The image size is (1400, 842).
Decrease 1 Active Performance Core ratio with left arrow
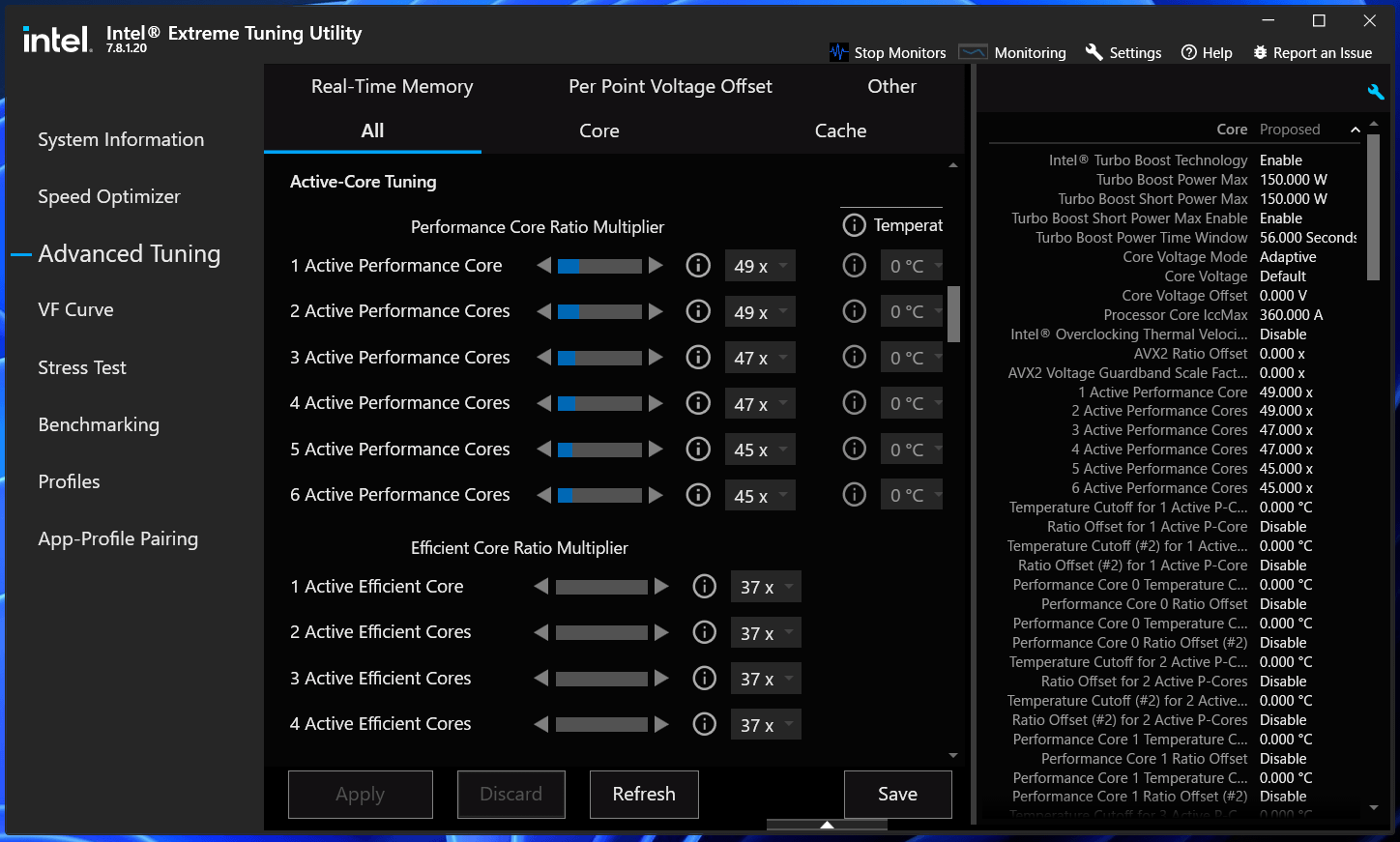pos(544,265)
